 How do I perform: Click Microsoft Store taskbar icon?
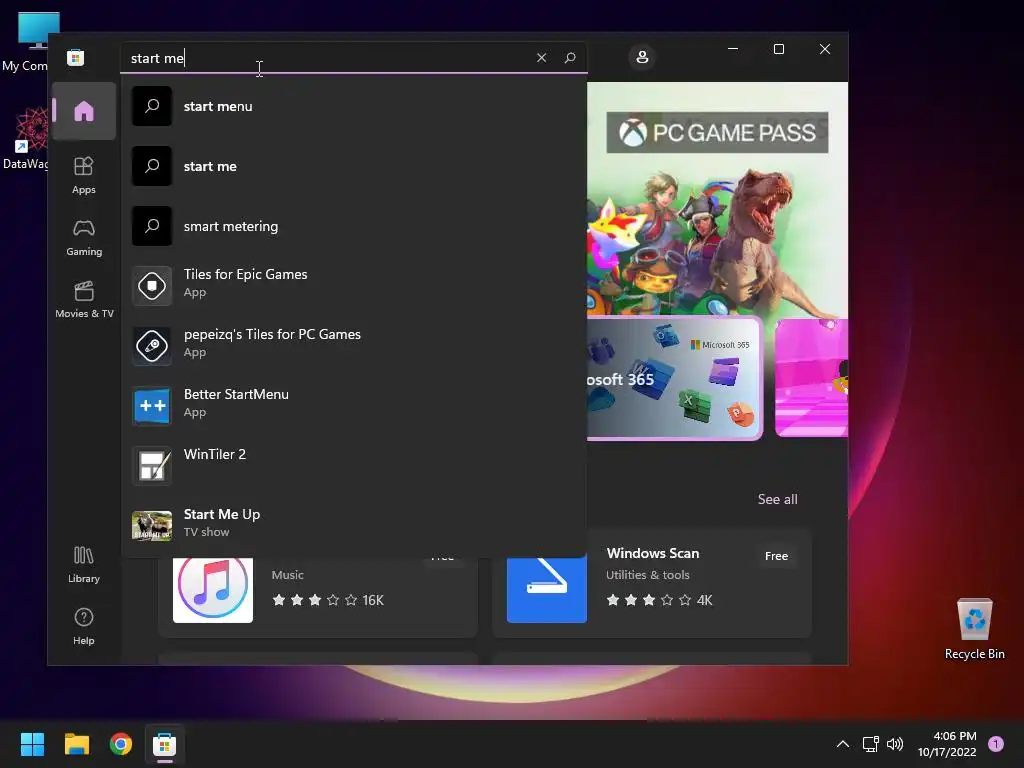tap(165, 744)
